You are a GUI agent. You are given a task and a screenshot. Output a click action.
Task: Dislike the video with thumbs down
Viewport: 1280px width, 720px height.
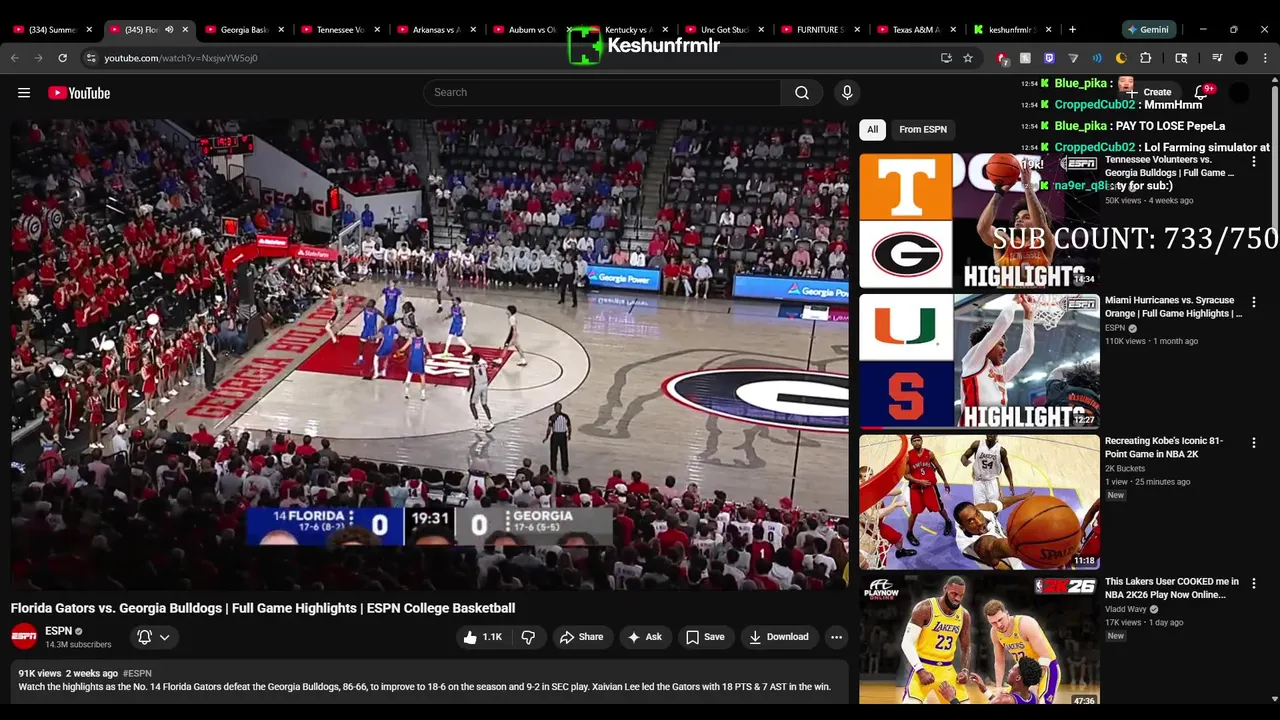[528, 637]
